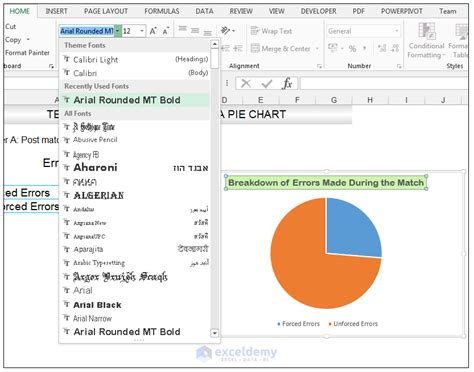The image size is (474, 372).
Task: Apply bottom align to cell
Action: point(207,32)
